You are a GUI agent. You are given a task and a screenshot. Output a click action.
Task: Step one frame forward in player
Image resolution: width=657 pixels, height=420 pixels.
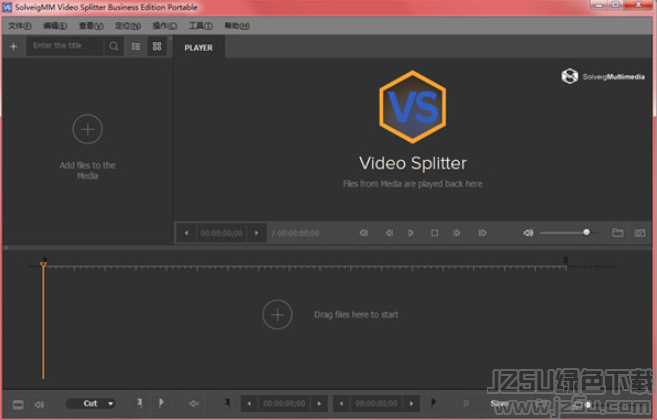point(457,233)
